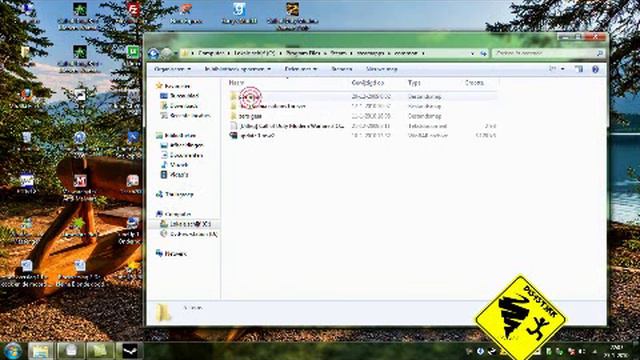Open the Windows Start menu orb
The image size is (640, 360).
[x=13, y=351]
